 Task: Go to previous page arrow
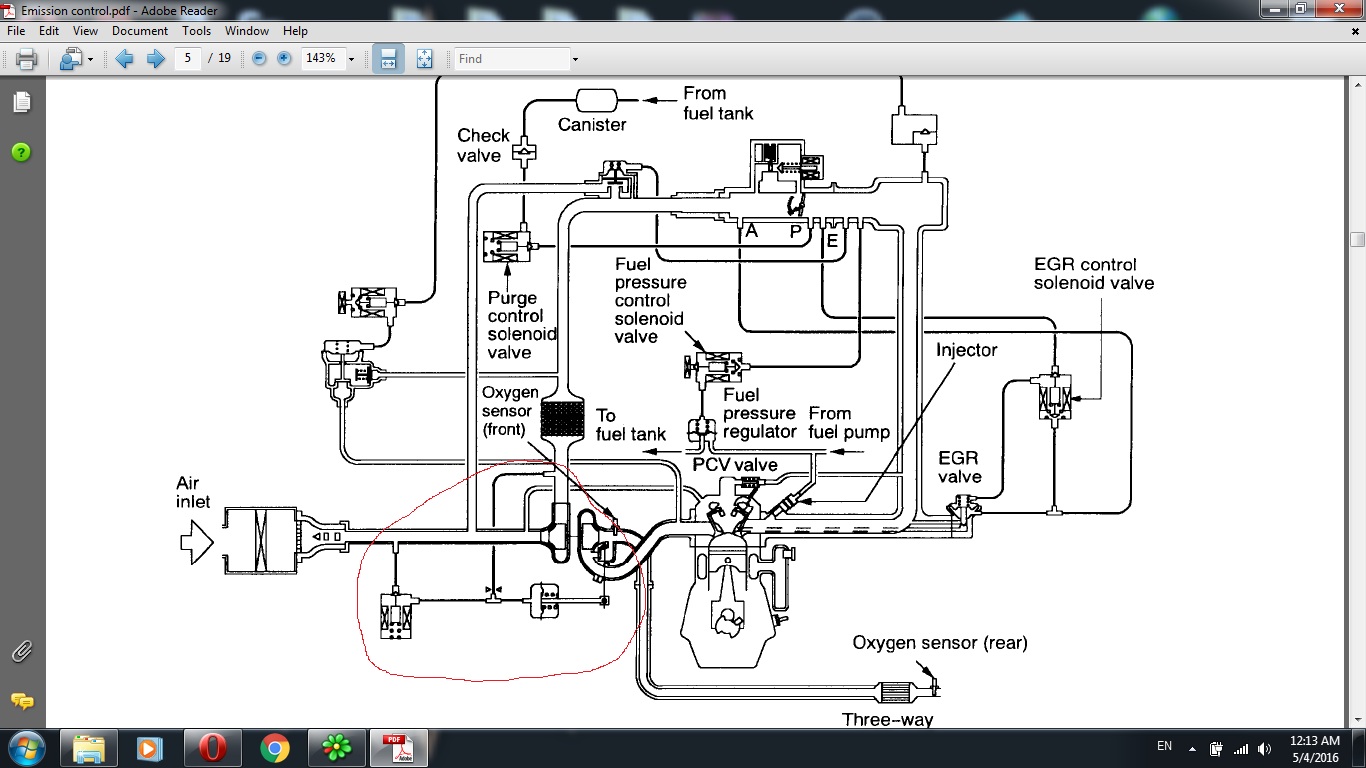point(125,59)
